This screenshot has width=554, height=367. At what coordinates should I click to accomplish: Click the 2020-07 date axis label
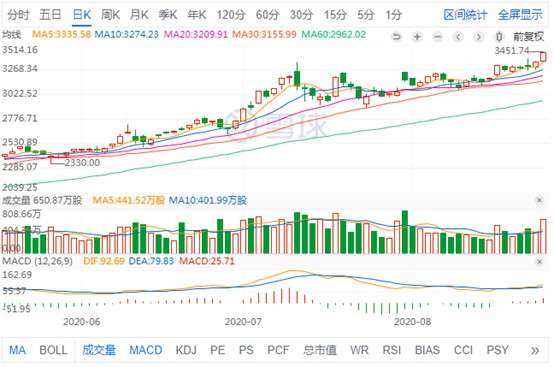[243, 322]
